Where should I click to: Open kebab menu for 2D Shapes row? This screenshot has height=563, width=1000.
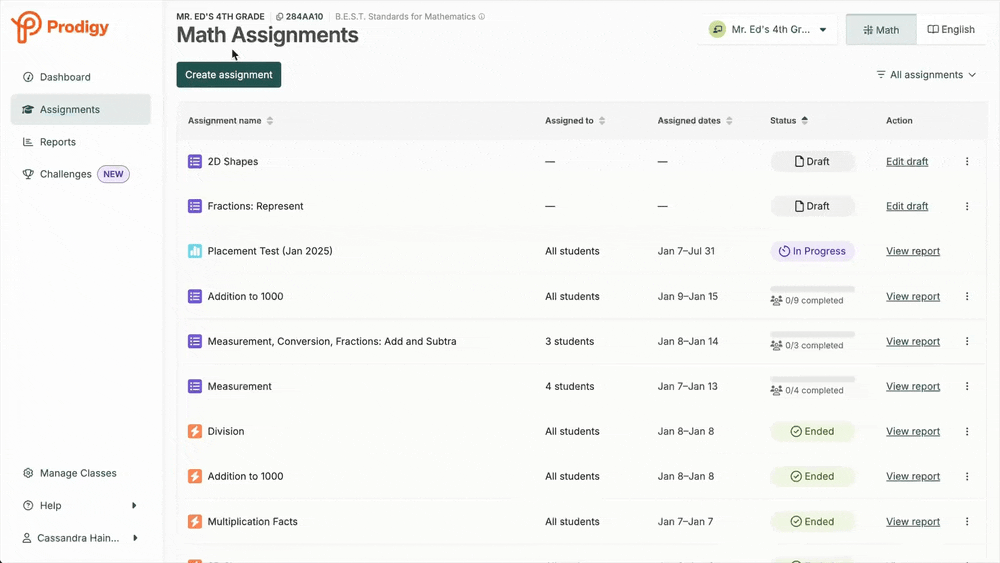[967, 162]
